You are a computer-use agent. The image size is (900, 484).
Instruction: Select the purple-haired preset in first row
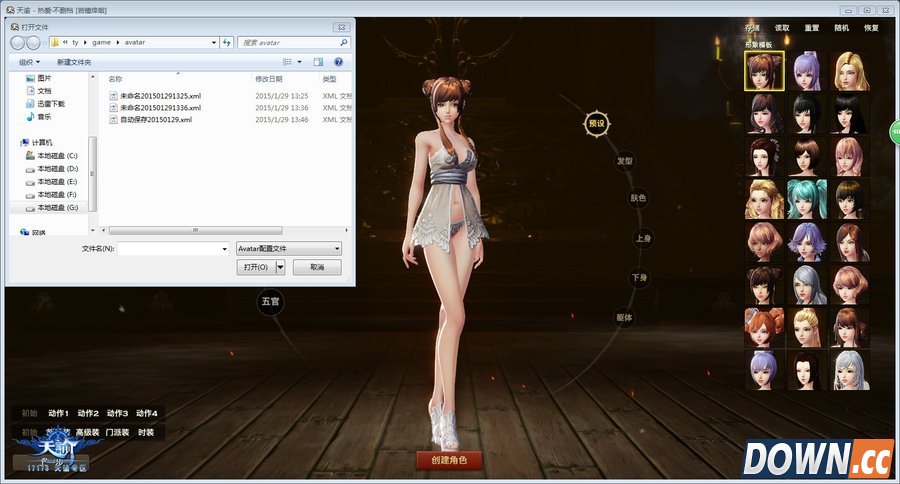coord(806,71)
